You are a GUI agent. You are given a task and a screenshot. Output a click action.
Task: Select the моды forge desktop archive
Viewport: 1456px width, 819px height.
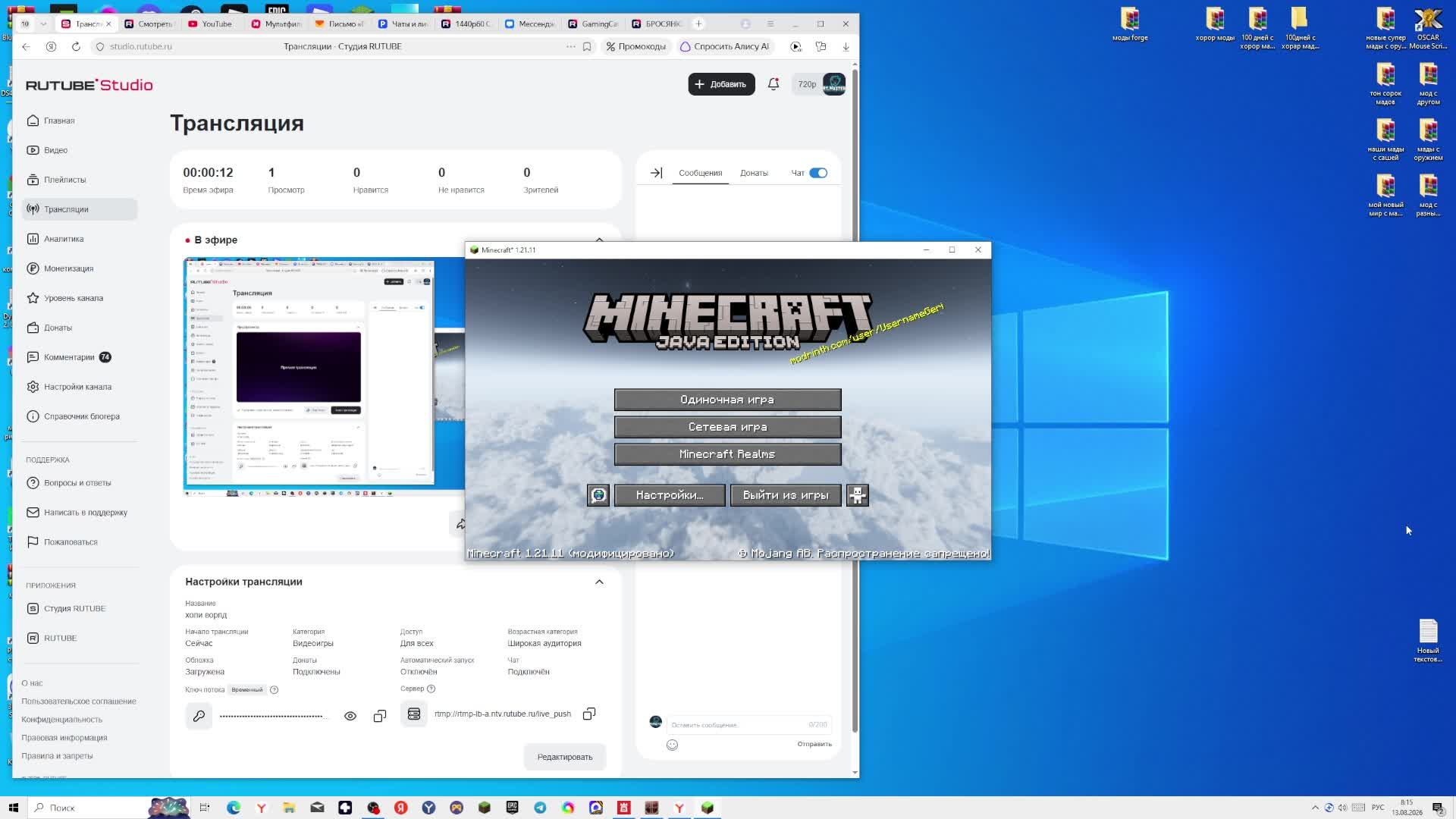(x=1130, y=24)
